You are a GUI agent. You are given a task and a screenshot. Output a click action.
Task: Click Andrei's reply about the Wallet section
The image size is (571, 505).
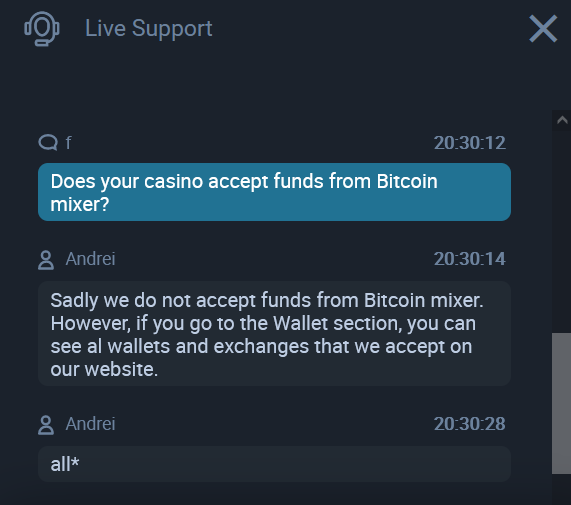(x=274, y=334)
